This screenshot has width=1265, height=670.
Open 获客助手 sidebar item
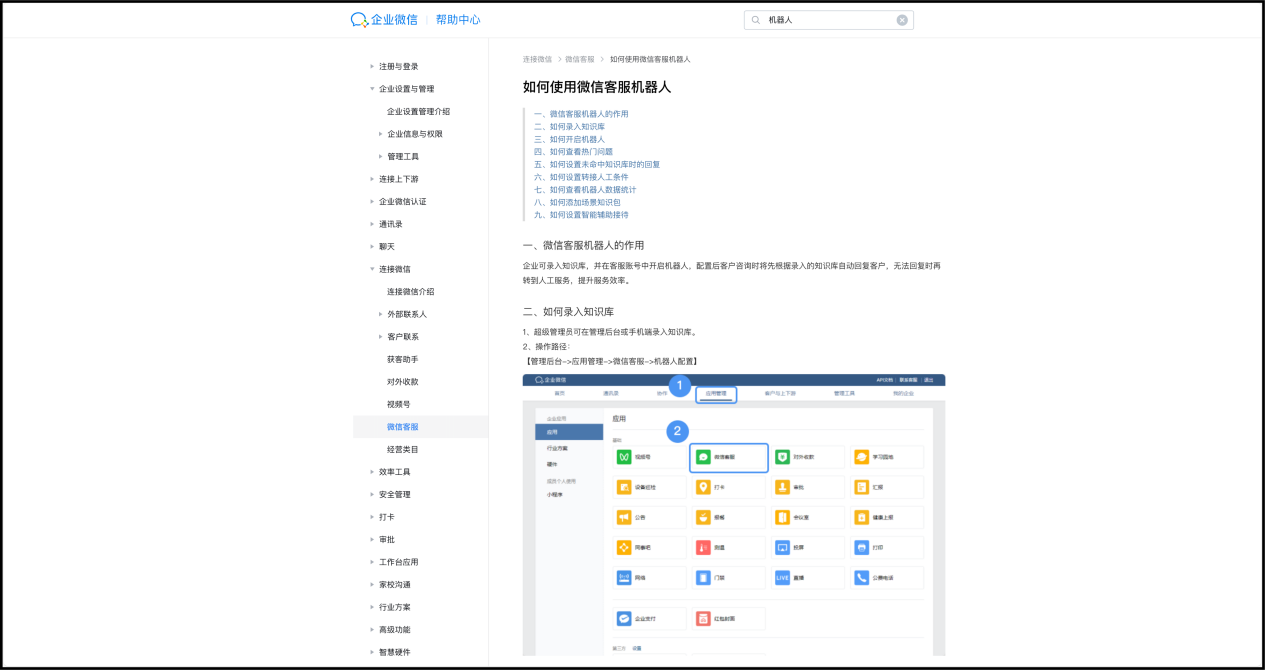pyautogui.click(x=402, y=359)
